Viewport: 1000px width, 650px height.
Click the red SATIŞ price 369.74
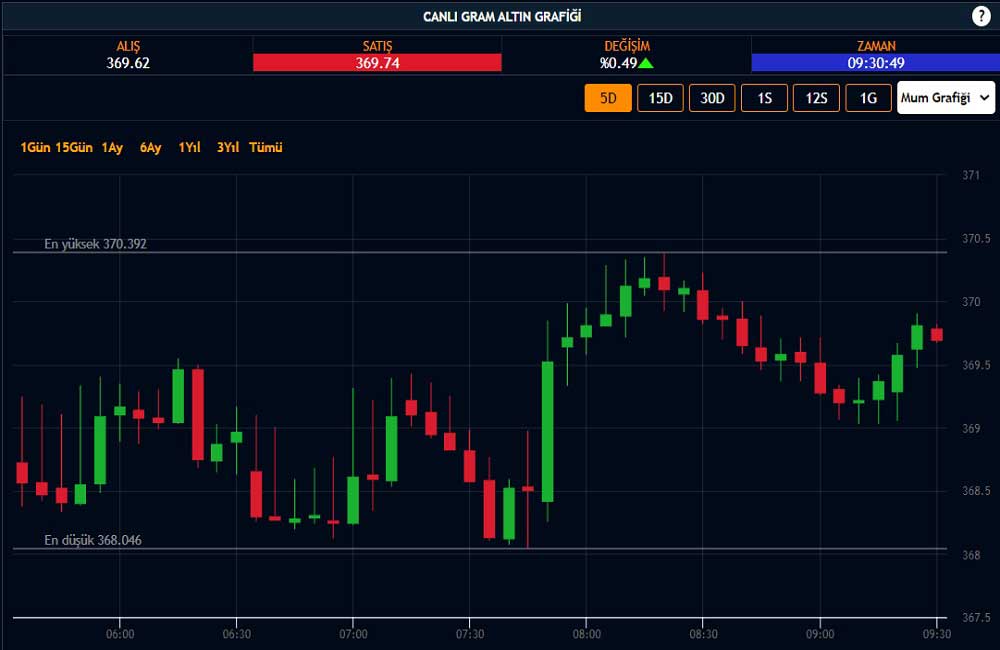pyautogui.click(x=377, y=62)
